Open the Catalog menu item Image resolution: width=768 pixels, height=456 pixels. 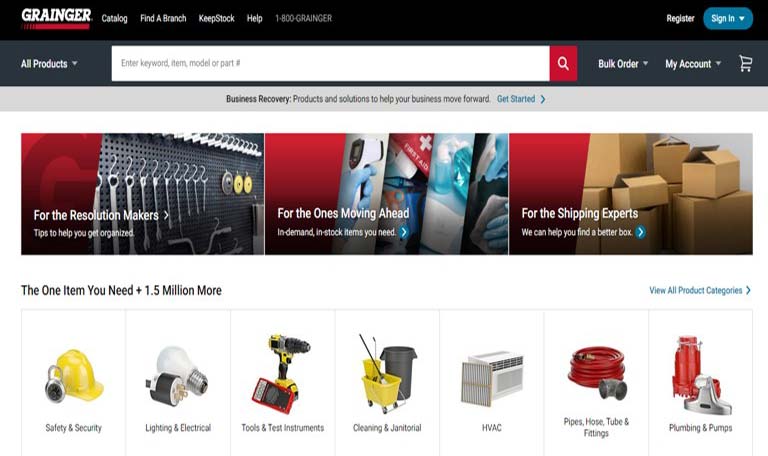115,18
